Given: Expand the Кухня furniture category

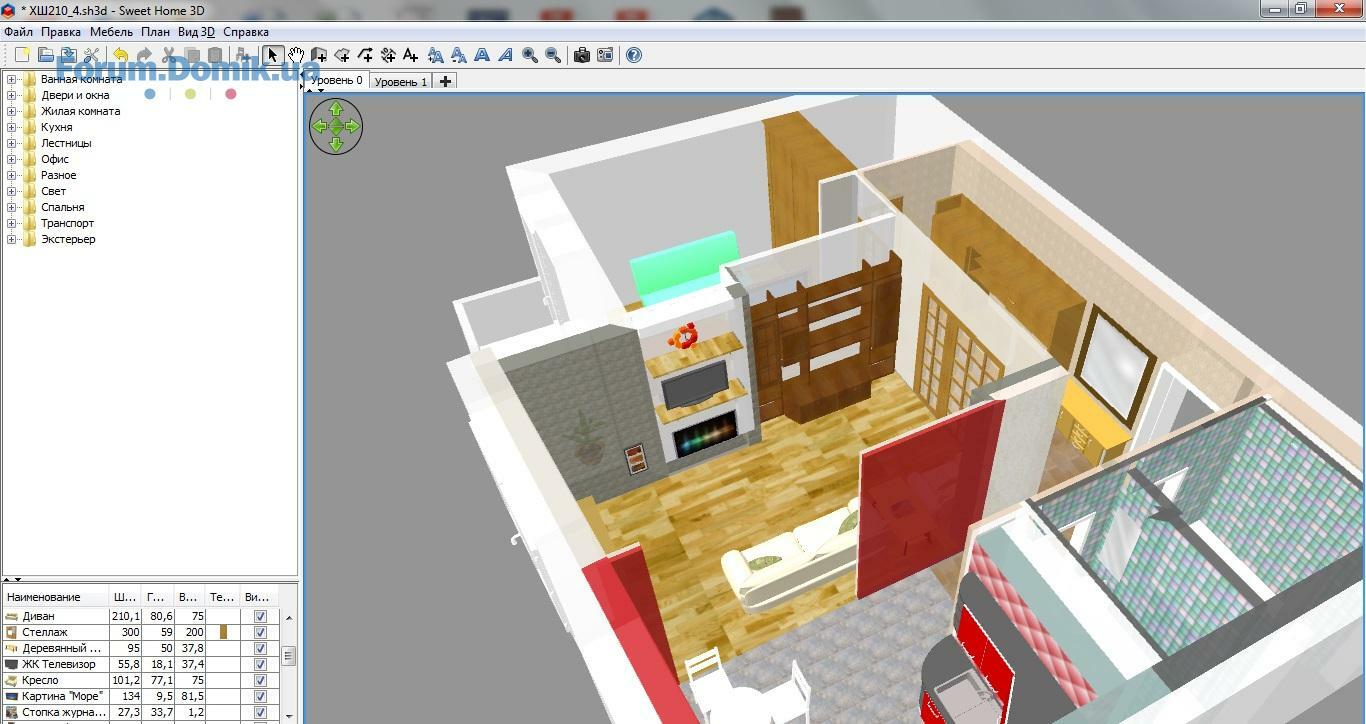Looking at the screenshot, I should pos(12,127).
